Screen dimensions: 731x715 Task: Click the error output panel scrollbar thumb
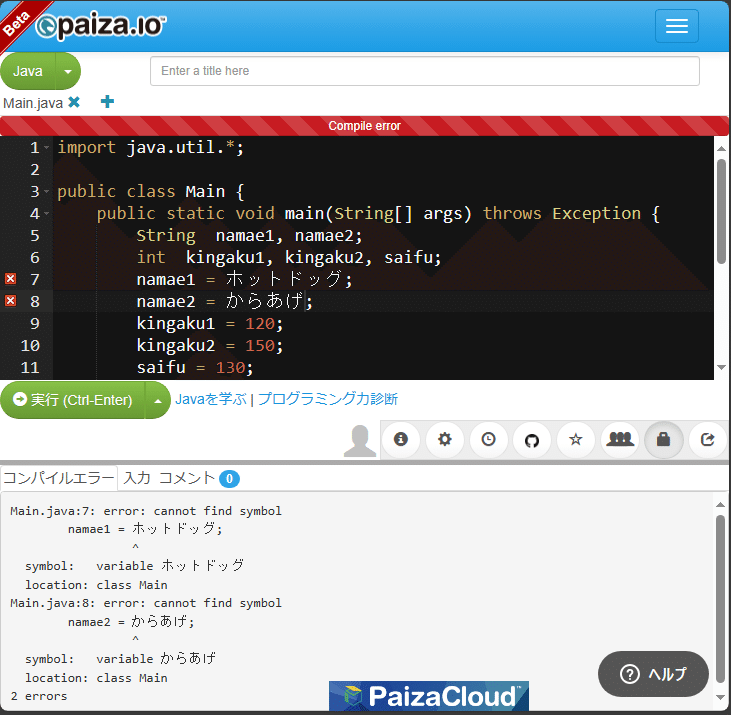720,598
